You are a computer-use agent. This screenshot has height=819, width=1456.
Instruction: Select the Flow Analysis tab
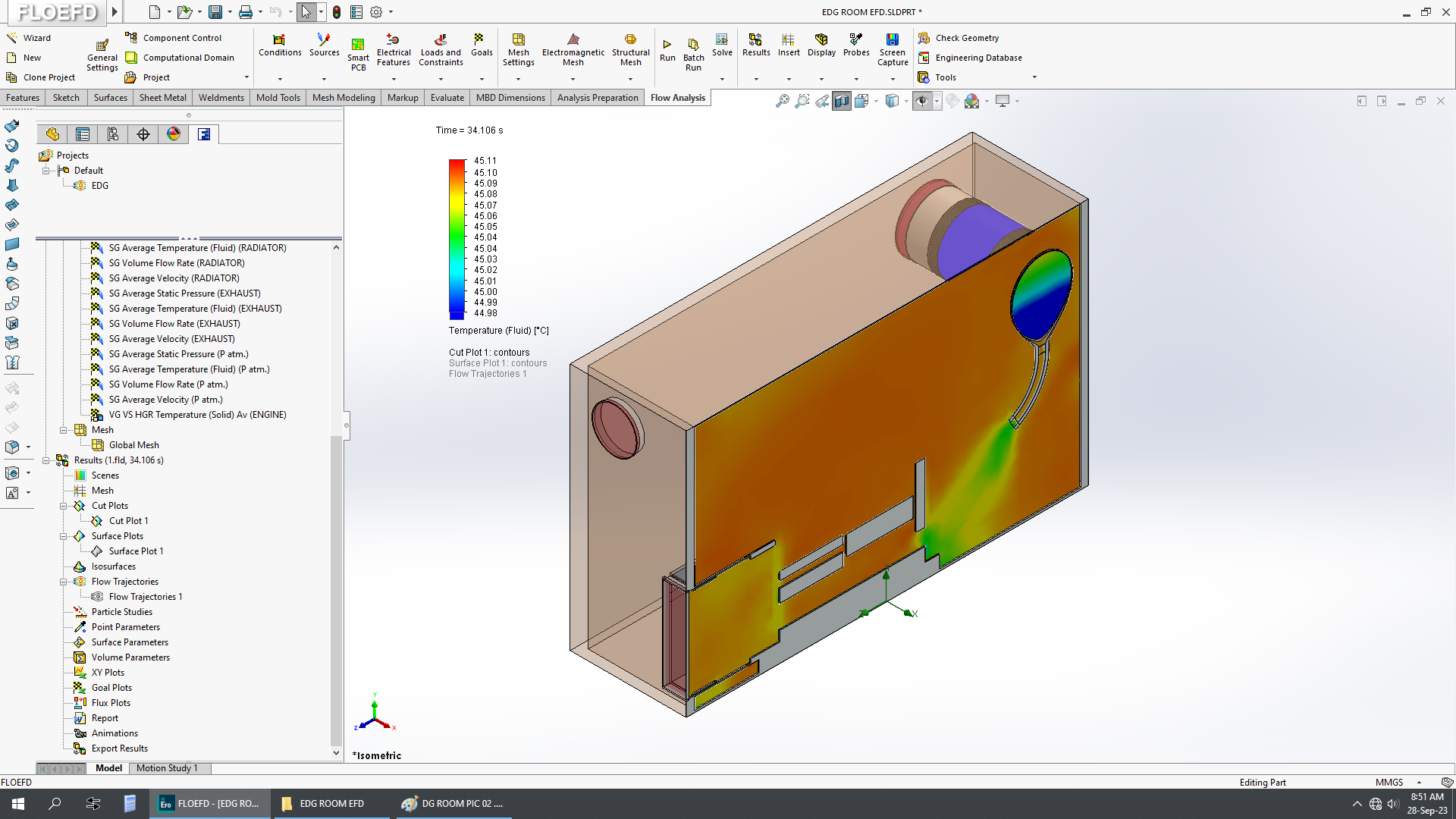pos(678,97)
